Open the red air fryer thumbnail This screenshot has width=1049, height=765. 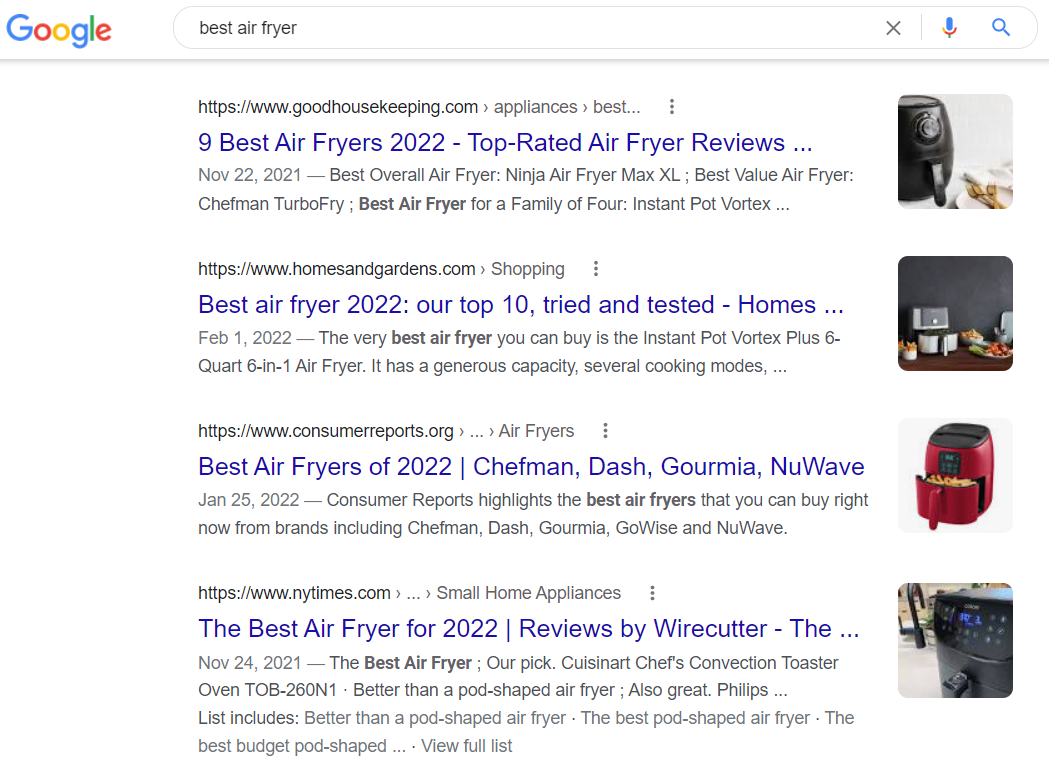955,475
